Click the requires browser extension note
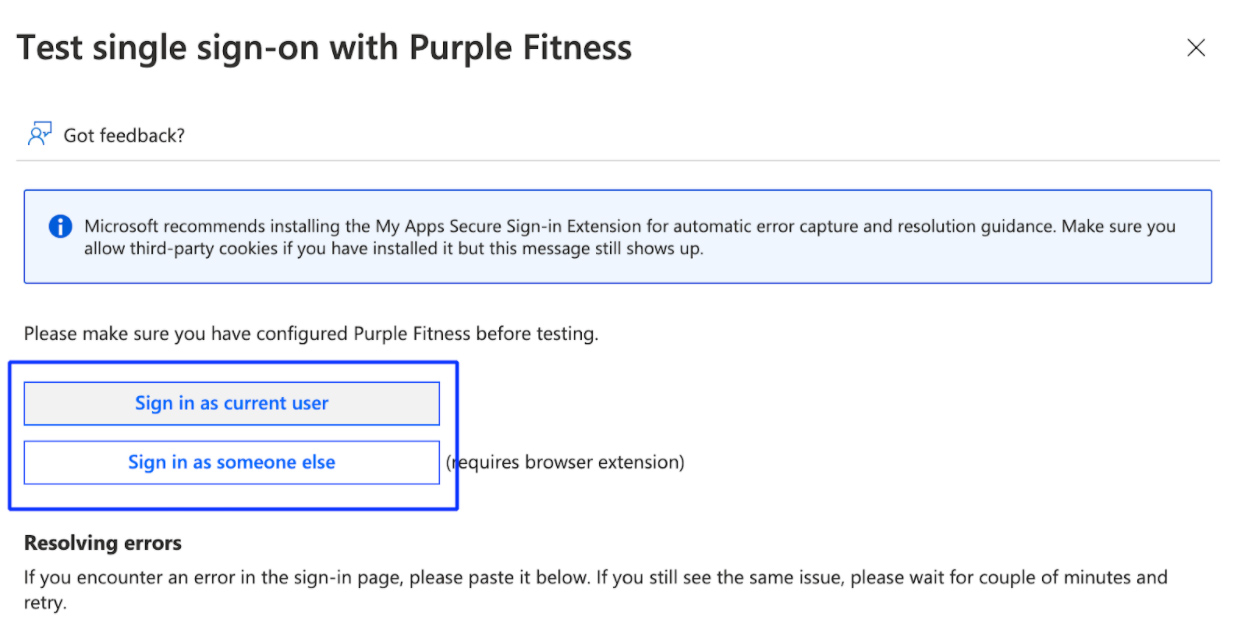Image resolution: width=1248 pixels, height=631 pixels. (x=566, y=463)
